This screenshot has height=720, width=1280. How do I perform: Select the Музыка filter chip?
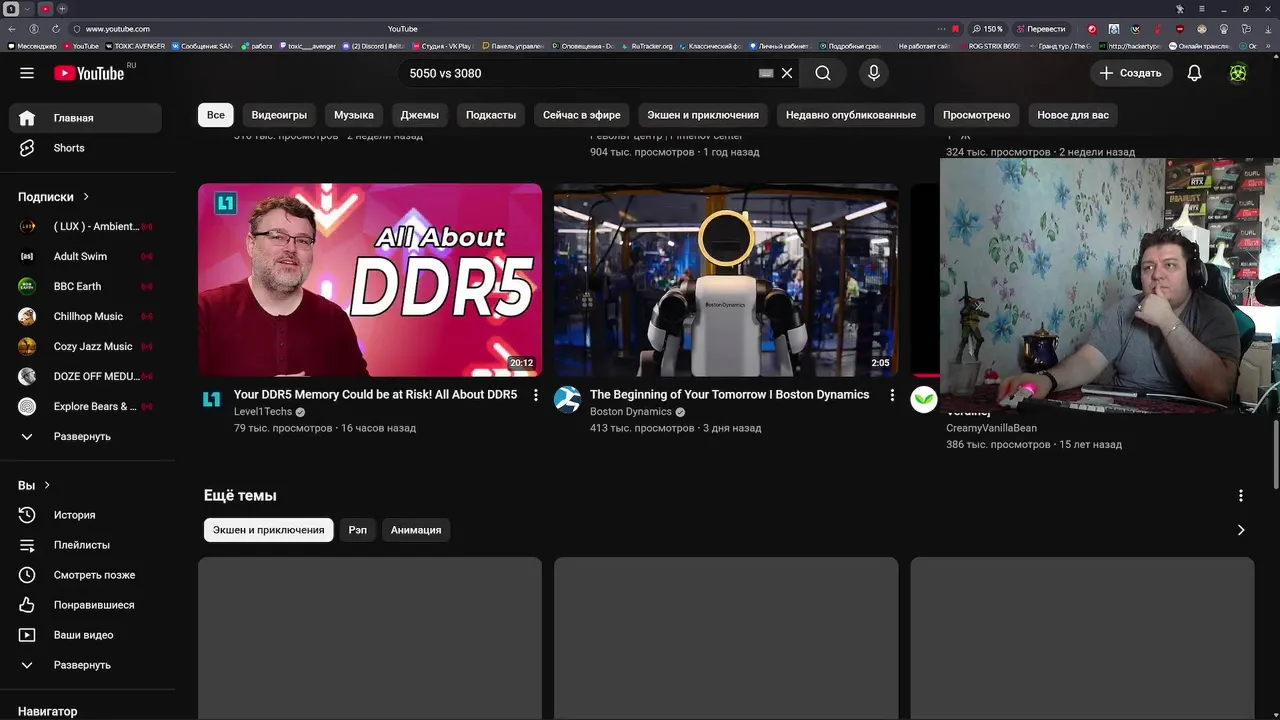click(354, 115)
